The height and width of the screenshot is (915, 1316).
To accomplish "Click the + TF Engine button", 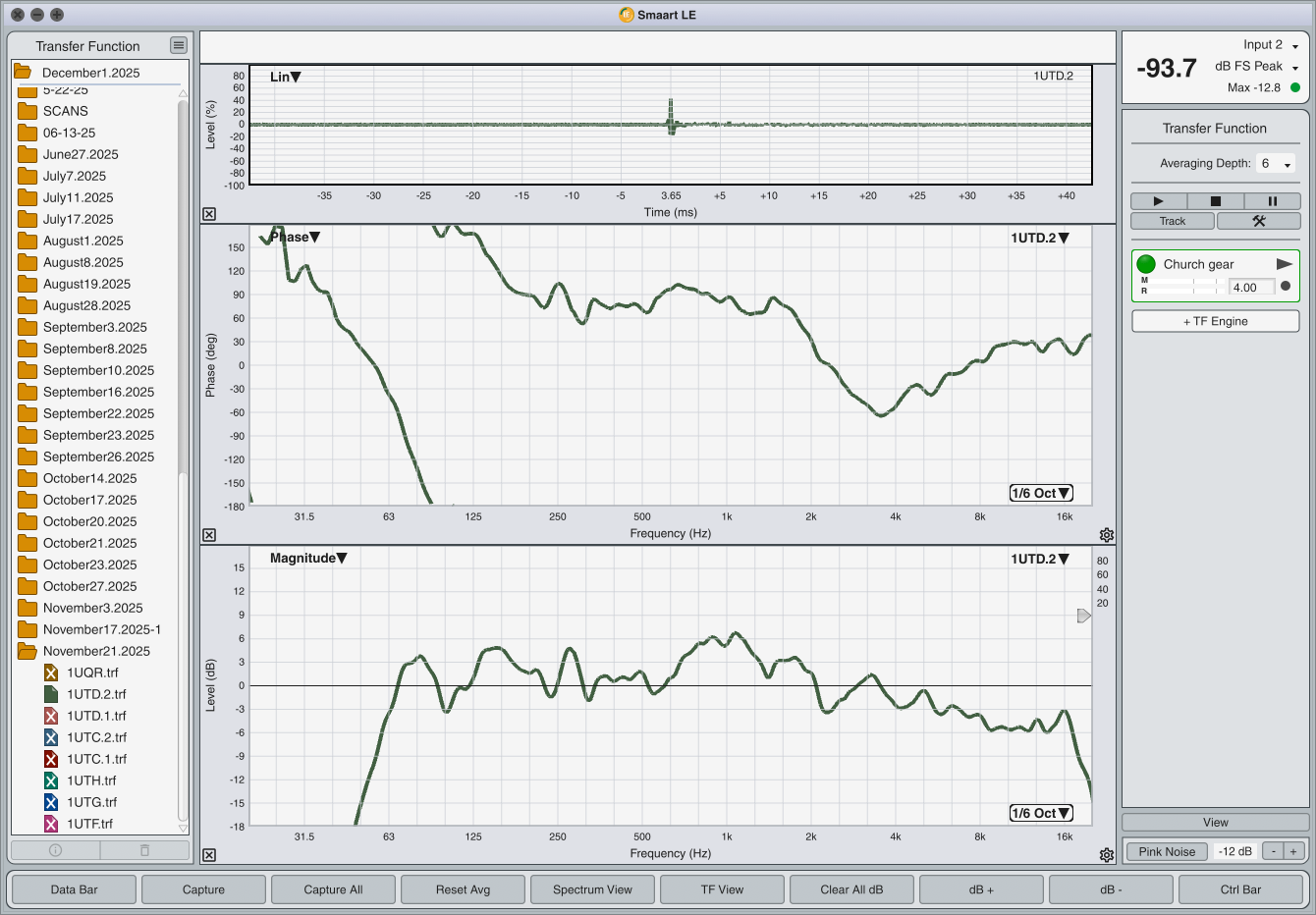I will pyautogui.click(x=1215, y=321).
